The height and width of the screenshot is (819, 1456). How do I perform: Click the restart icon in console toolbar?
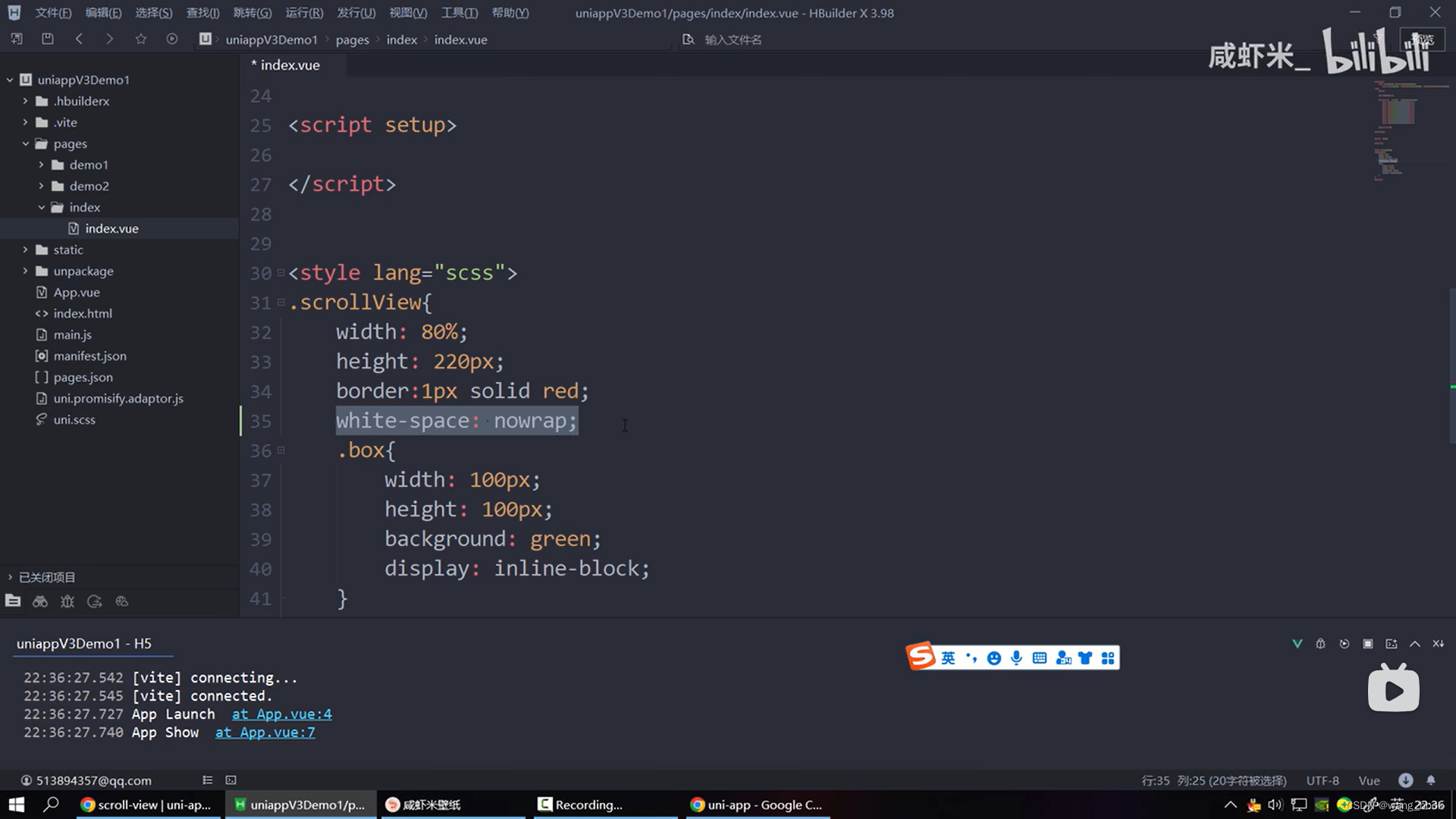(1345, 643)
